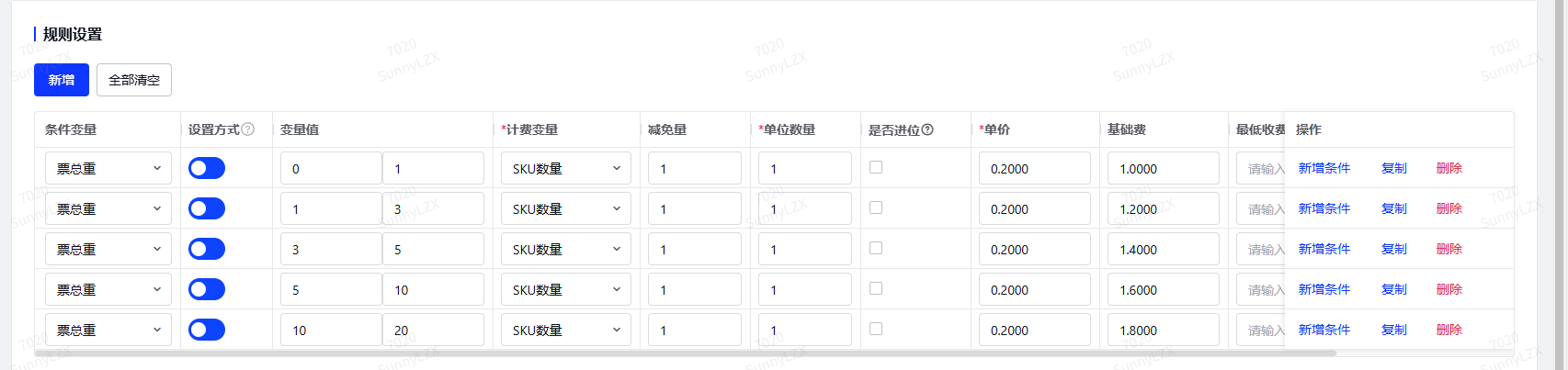Screen dimensions: 1568x370
Task: Click 复制 link in row with 基础费 1.2000
Action: [x=1394, y=208]
